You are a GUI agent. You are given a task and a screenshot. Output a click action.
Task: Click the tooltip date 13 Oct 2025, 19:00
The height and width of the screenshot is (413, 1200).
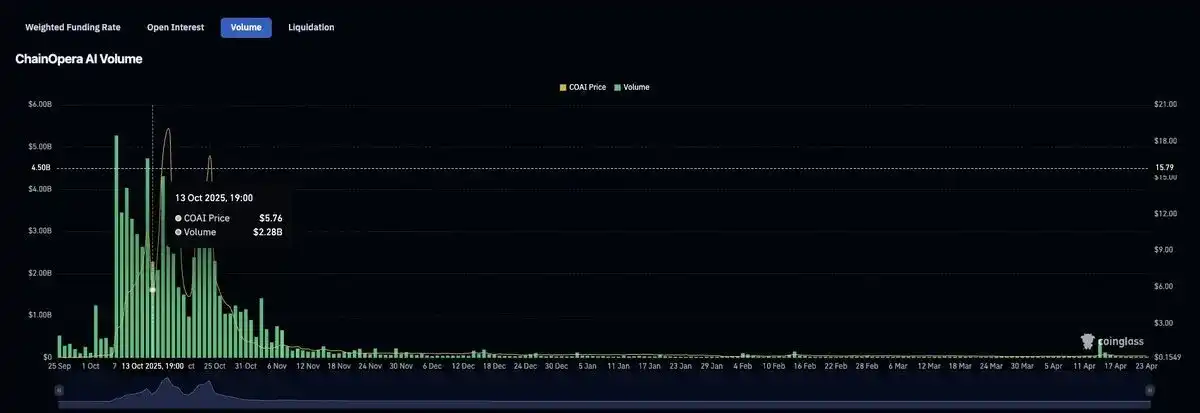tap(214, 198)
